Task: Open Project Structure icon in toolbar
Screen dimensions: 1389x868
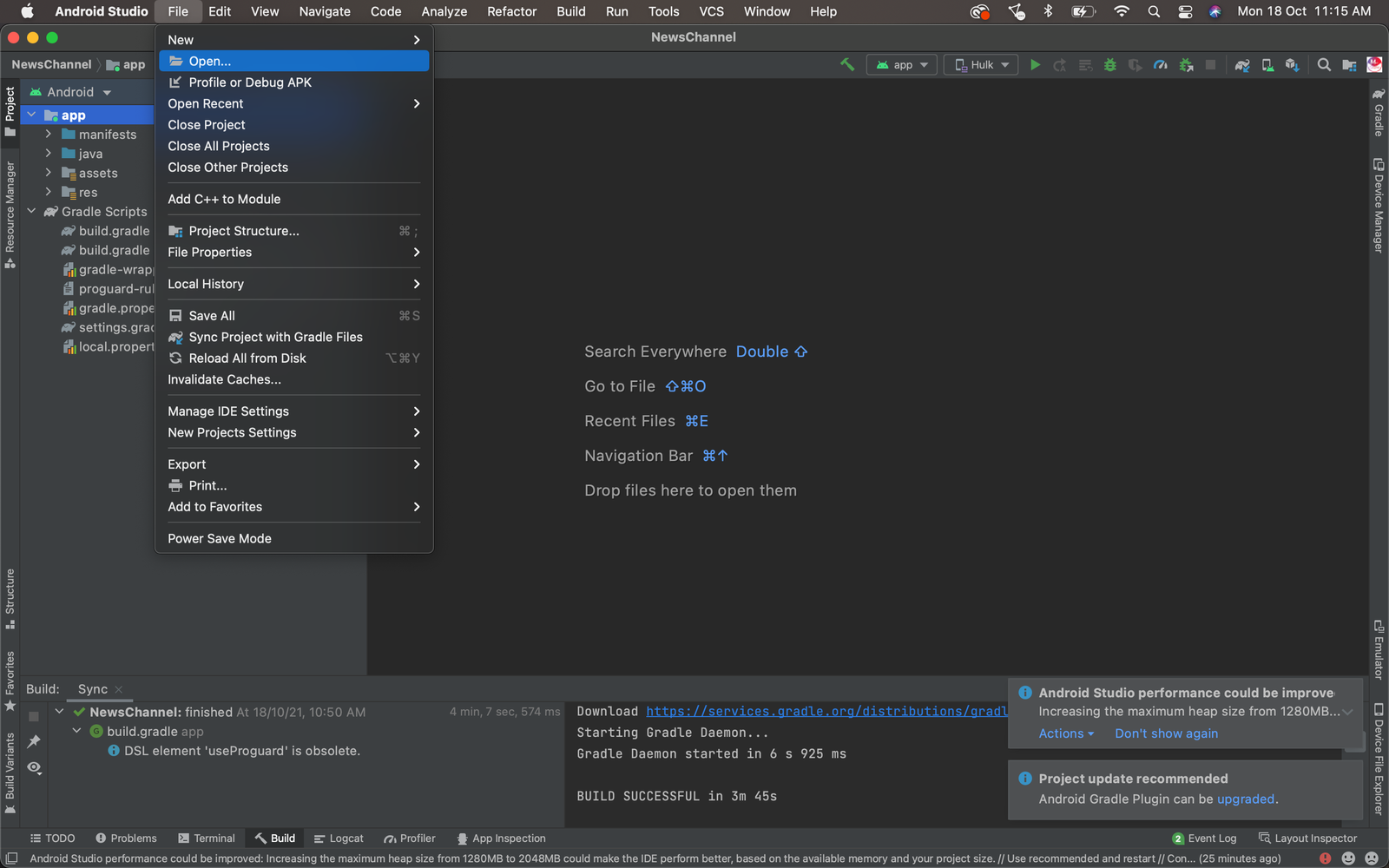Action: 1349,65
